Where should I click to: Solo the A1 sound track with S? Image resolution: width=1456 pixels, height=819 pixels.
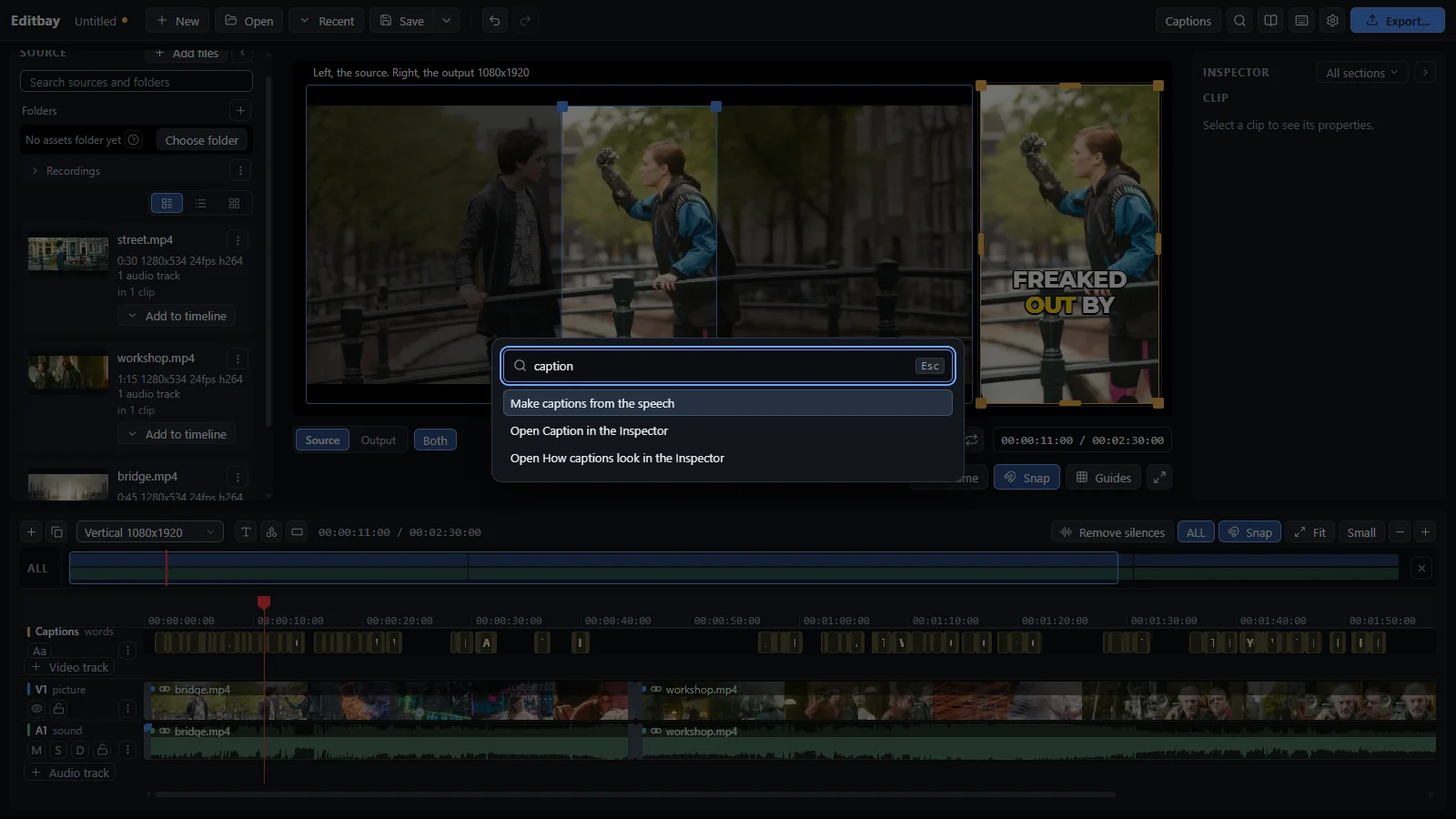(58, 751)
